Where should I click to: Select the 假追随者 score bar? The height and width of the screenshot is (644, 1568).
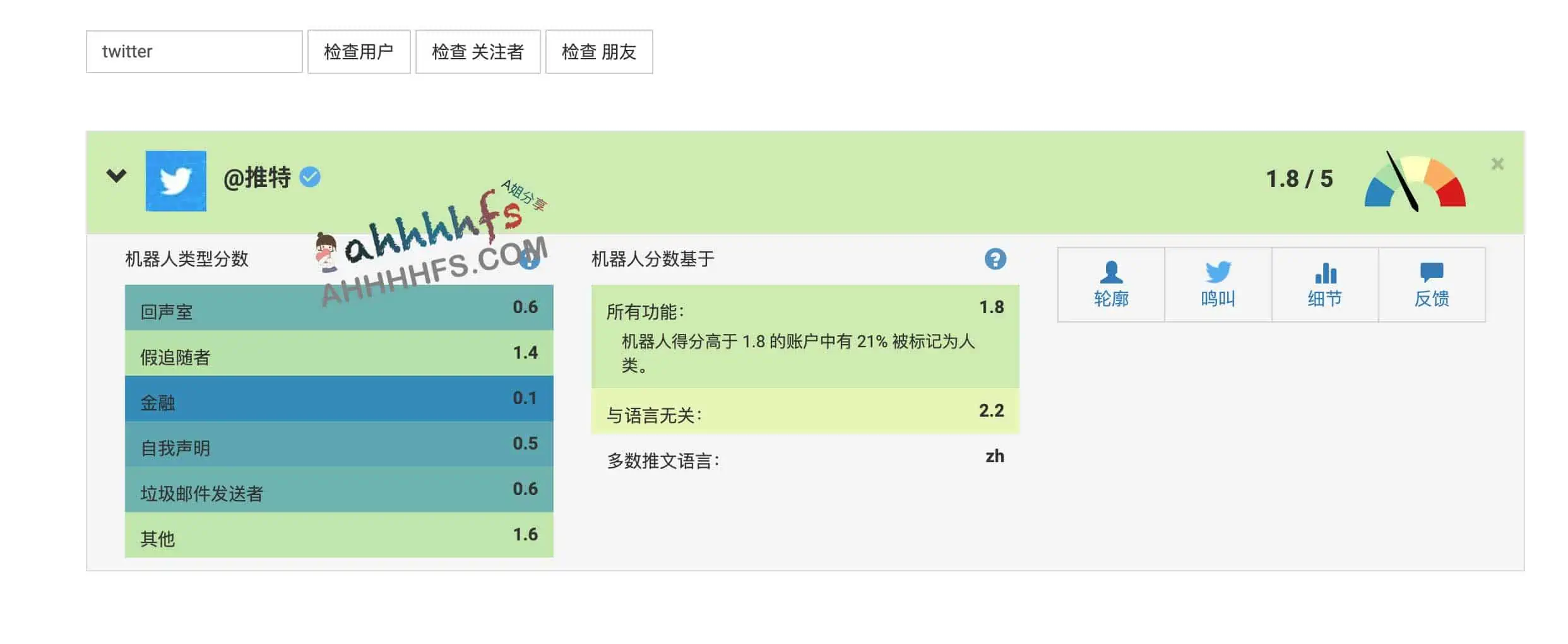point(339,354)
